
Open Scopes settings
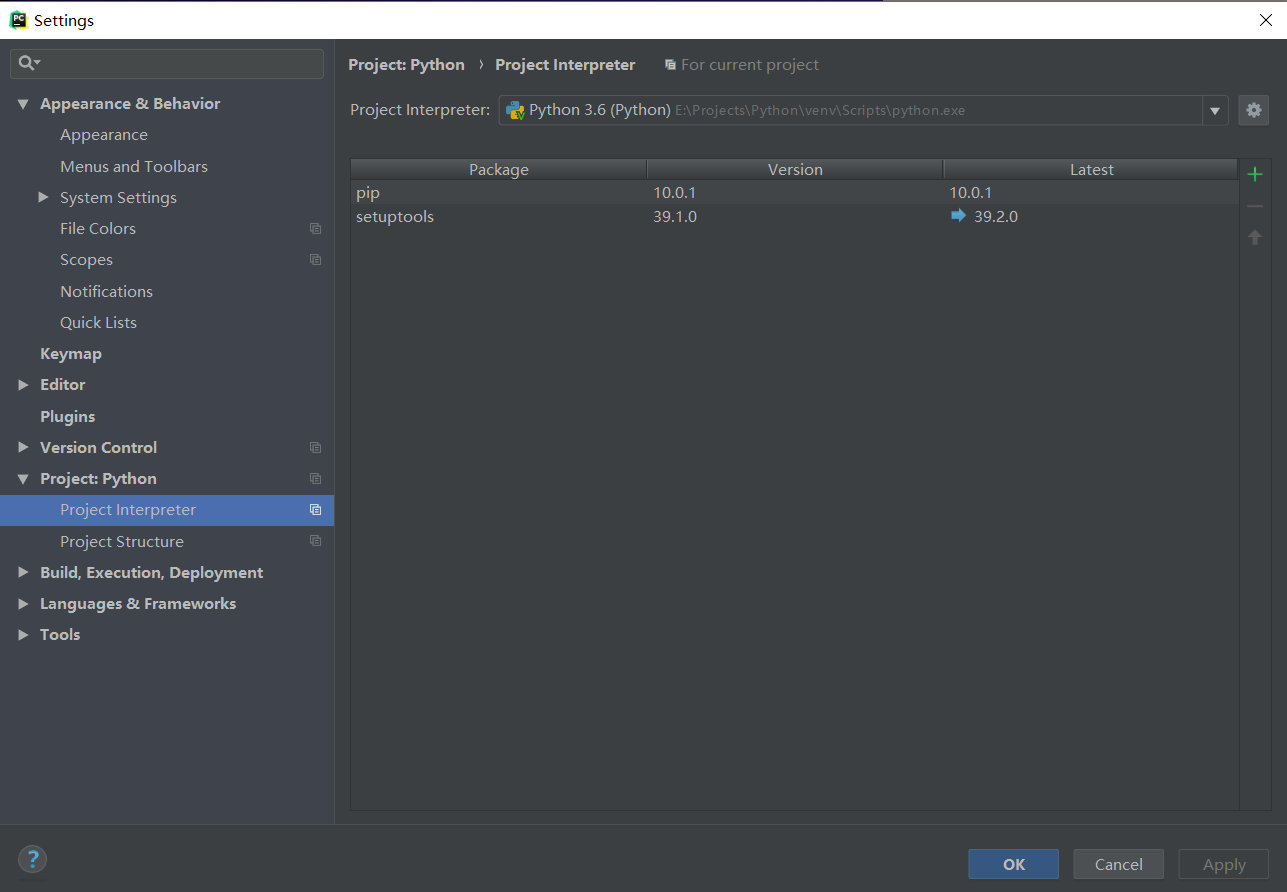pos(86,260)
